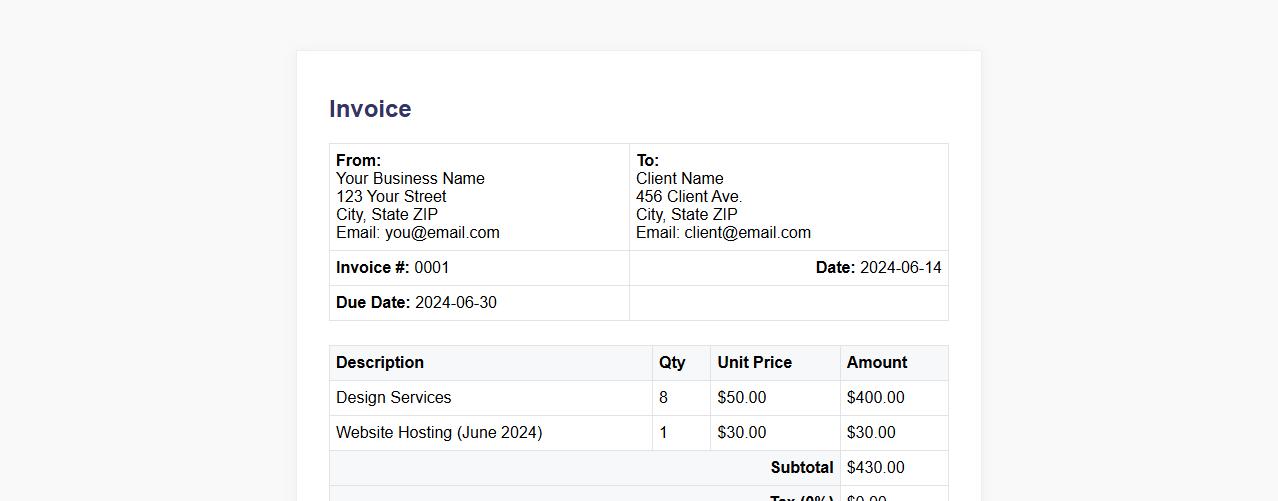Viewport: 1278px width, 501px height.
Task: Click 'Your Business Name' text
Action: [410, 178]
